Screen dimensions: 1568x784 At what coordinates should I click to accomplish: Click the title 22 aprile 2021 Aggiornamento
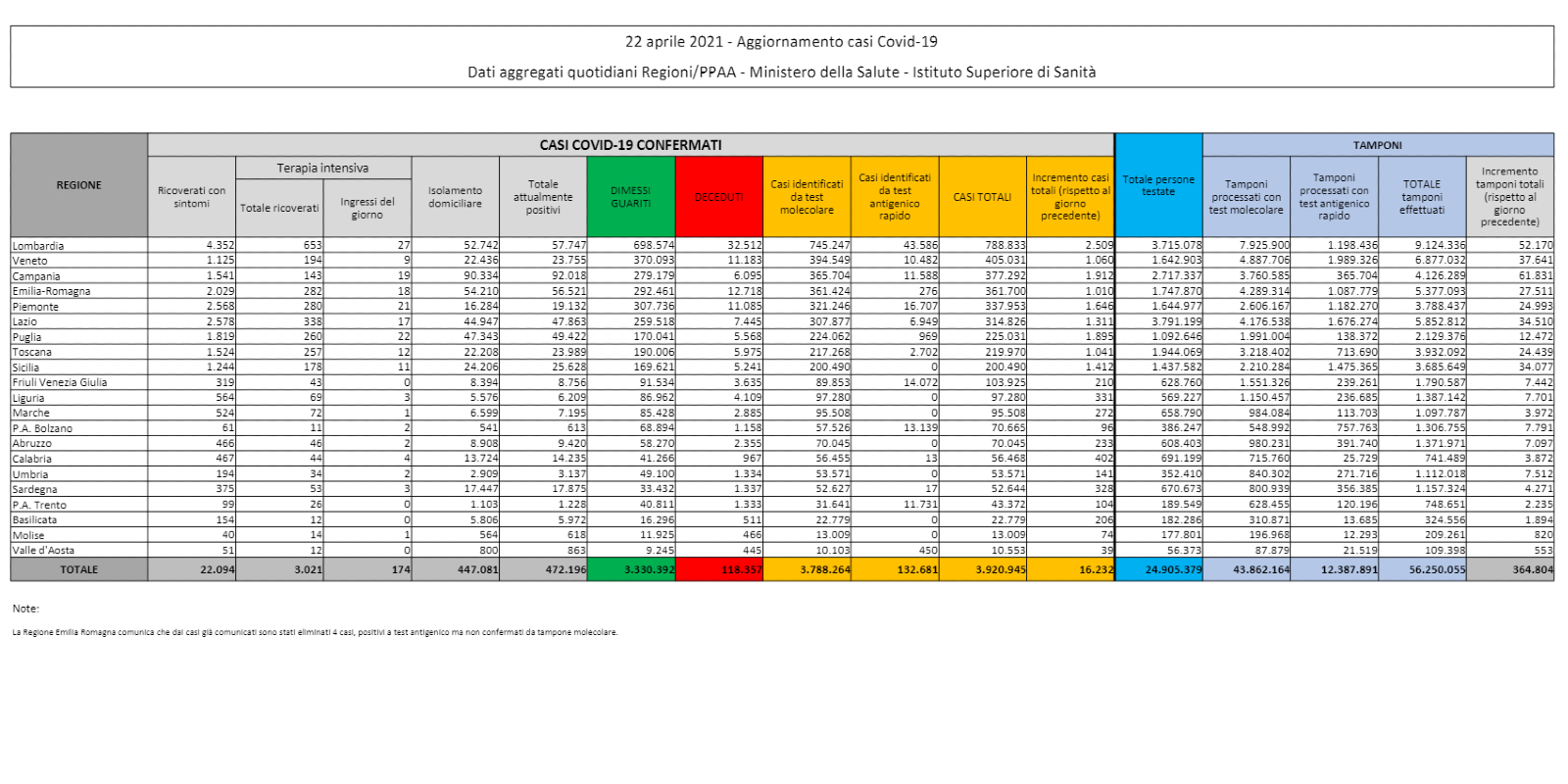click(x=781, y=41)
